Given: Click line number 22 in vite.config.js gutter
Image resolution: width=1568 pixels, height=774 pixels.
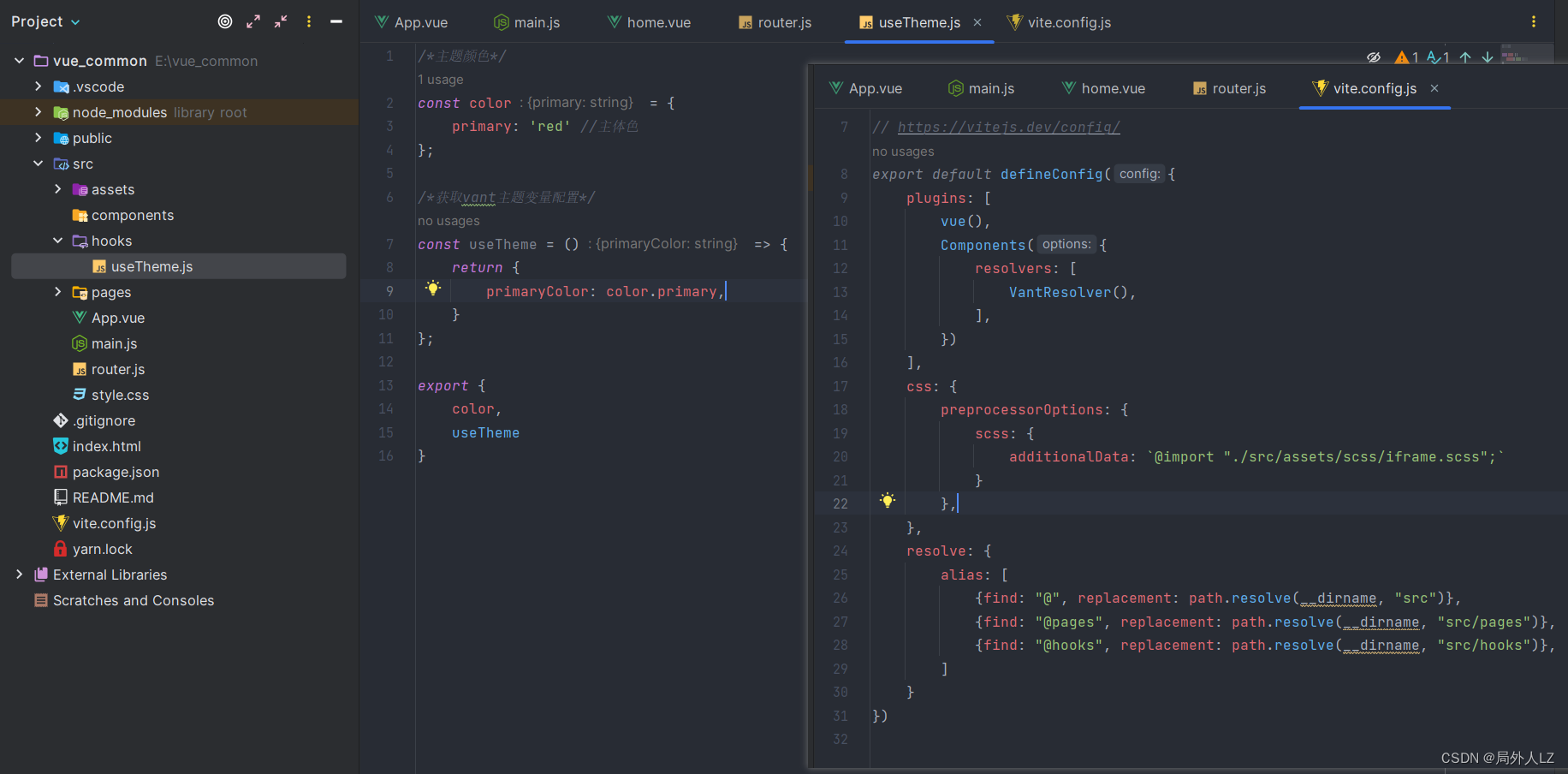Looking at the screenshot, I should click(x=840, y=503).
